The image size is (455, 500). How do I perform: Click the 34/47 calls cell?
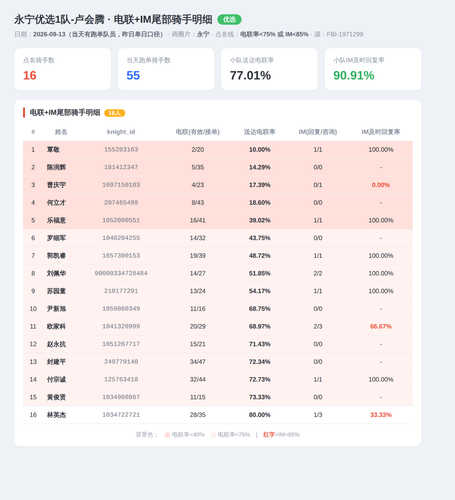pos(198,362)
